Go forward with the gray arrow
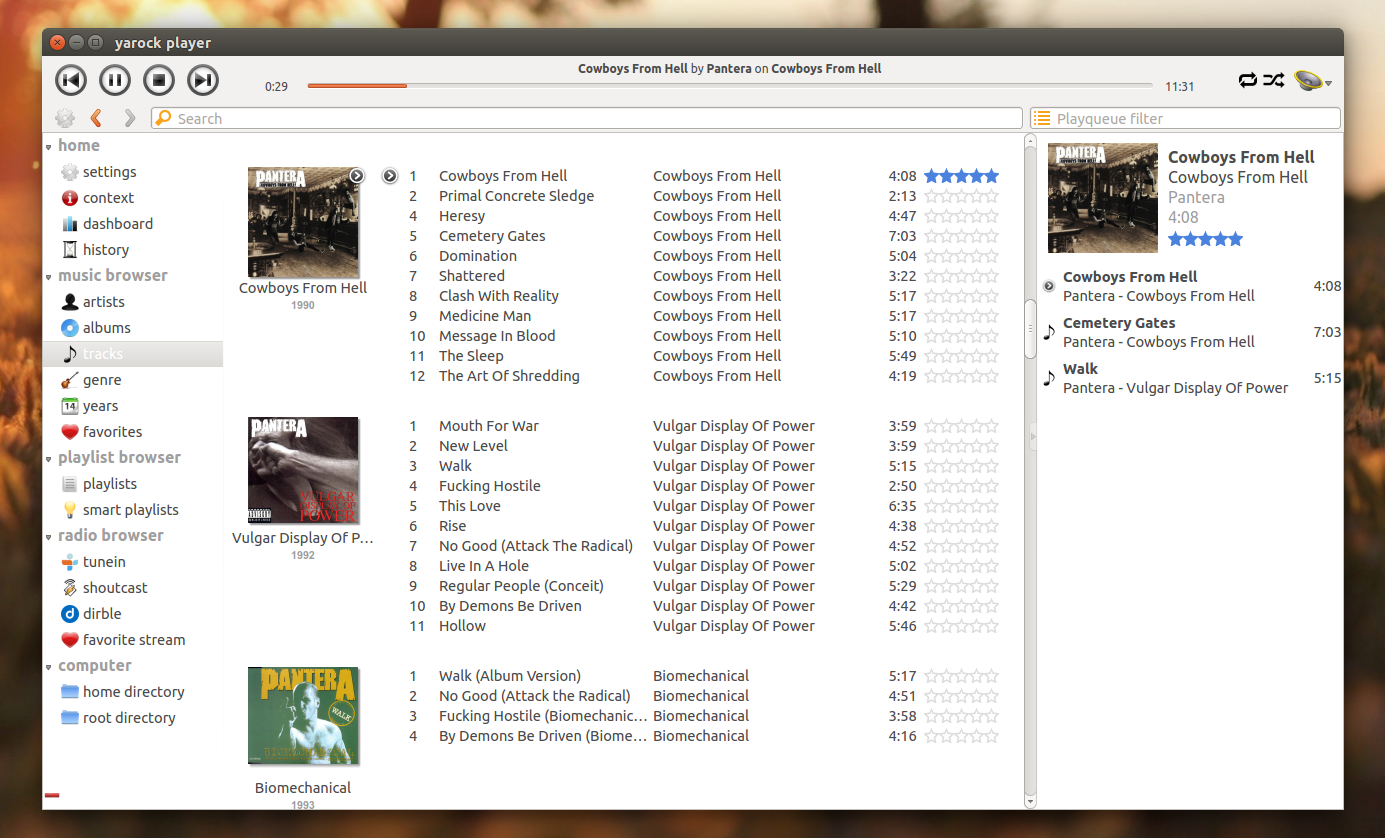The image size is (1385, 838). (x=129, y=118)
